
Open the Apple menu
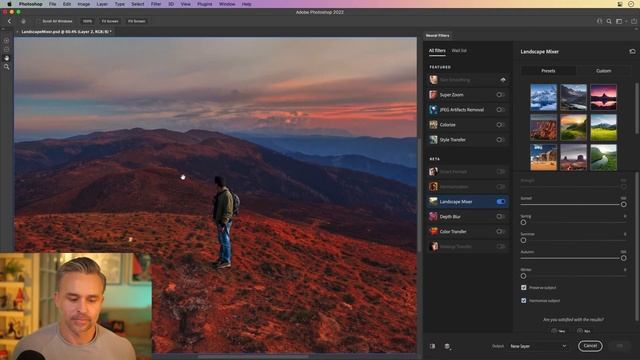pos(9,4)
